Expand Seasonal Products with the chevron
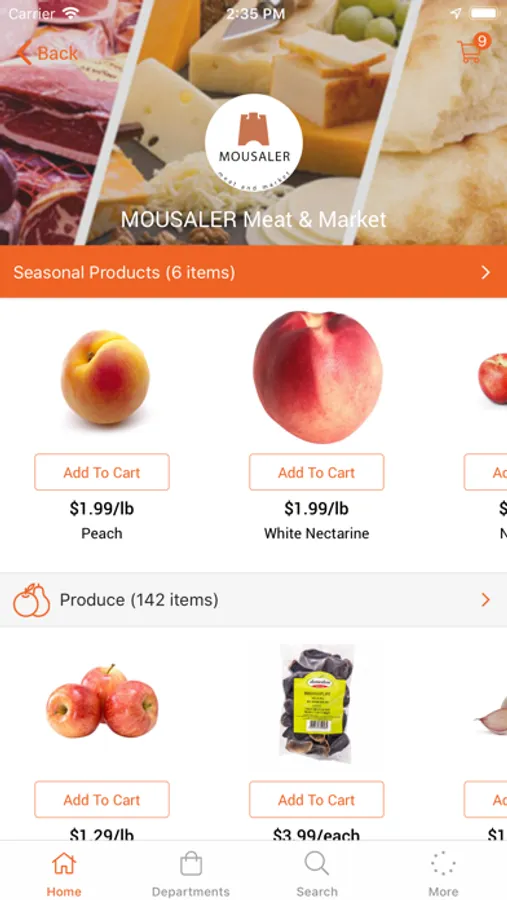The height and width of the screenshot is (900, 507). 486,272
